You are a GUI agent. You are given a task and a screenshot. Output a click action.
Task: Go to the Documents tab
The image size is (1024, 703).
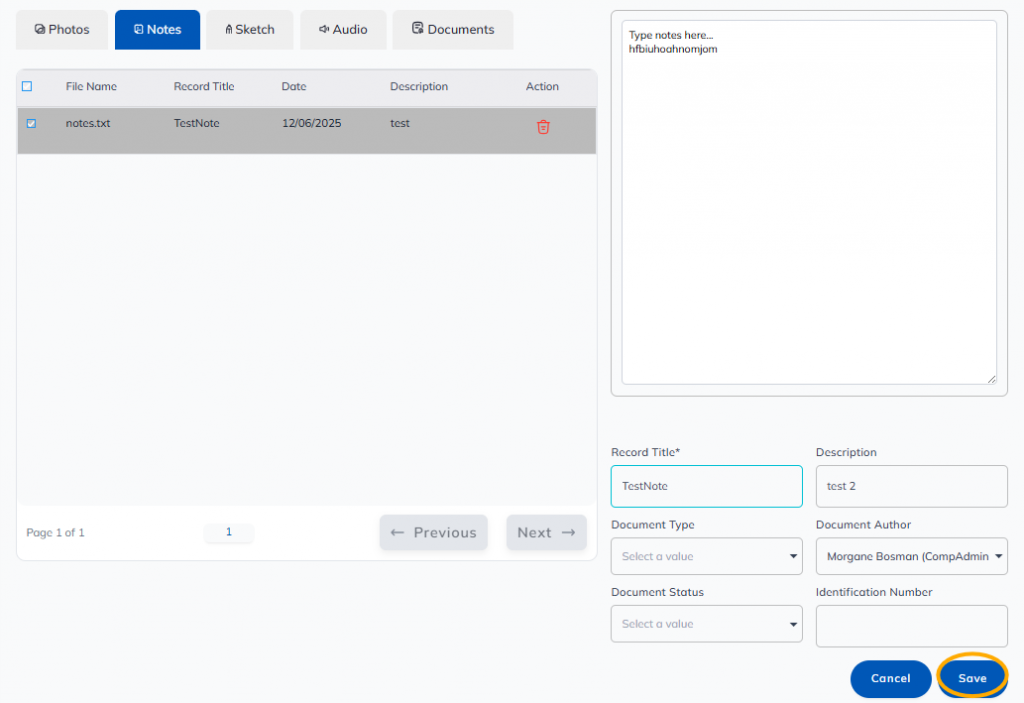click(x=453, y=30)
